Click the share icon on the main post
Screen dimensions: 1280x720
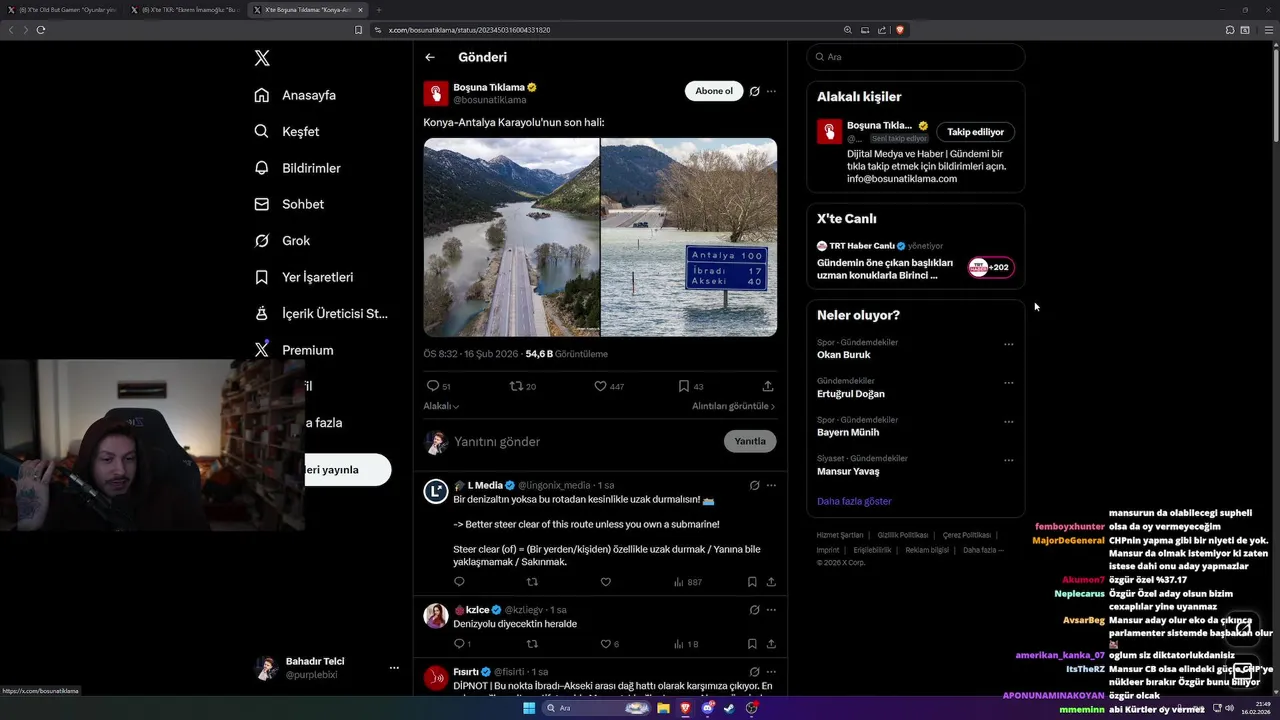pos(768,386)
